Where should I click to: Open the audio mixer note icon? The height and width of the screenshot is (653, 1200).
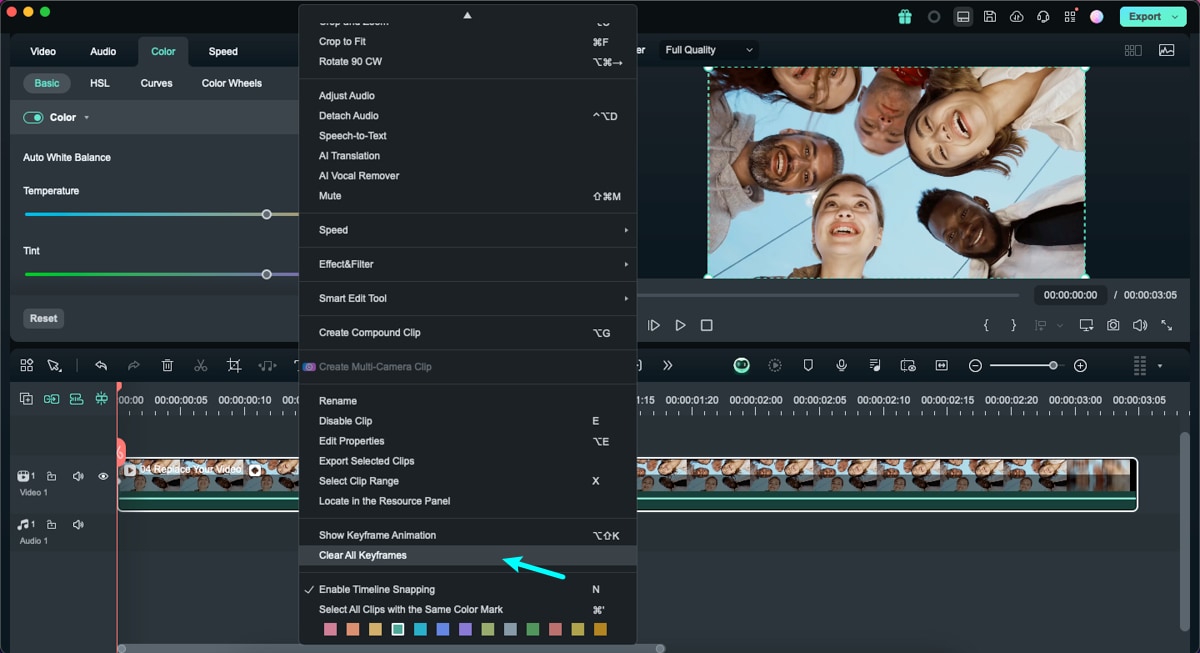point(875,366)
